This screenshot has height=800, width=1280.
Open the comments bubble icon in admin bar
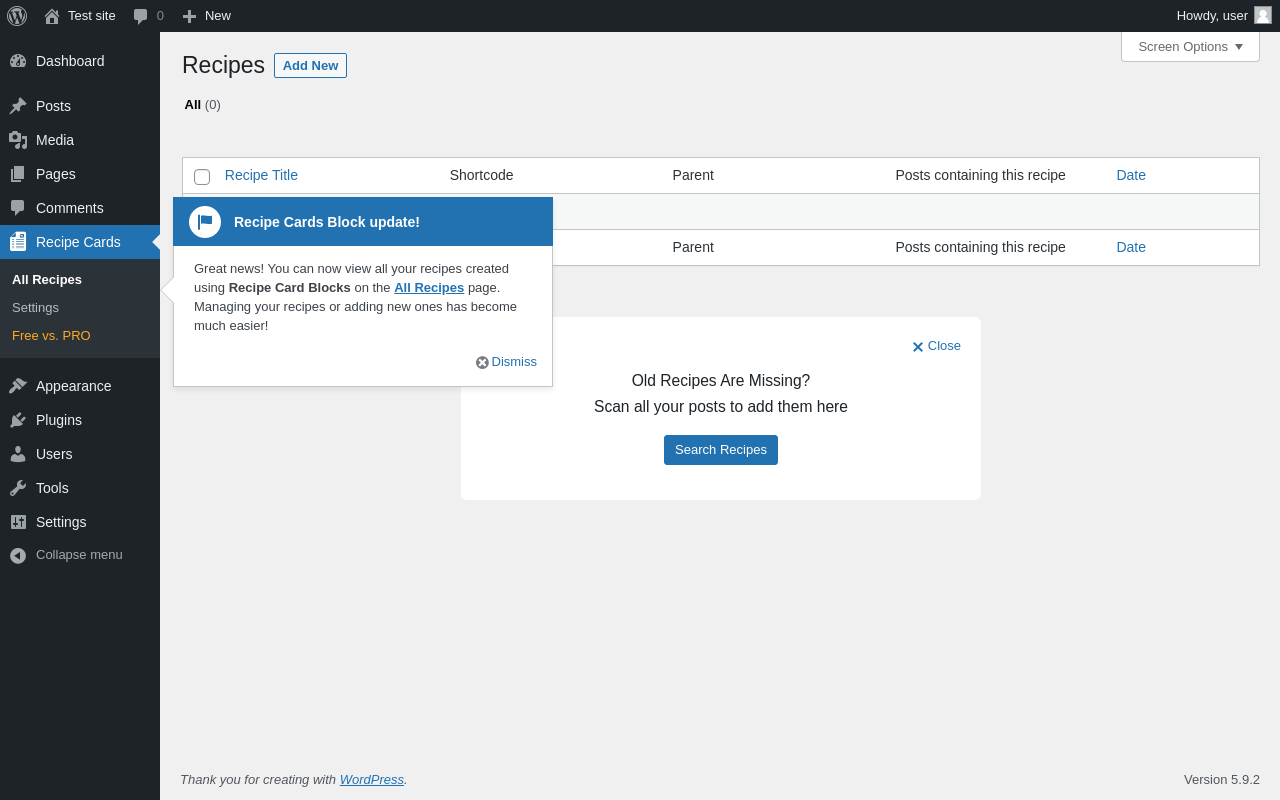tap(141, 16)
